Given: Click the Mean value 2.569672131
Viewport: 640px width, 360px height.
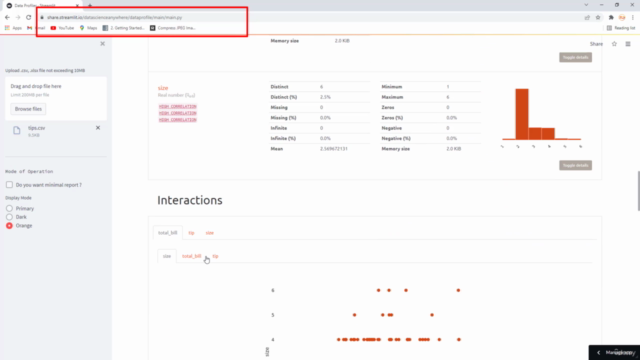Looking at the screenshot, I should (333, 149).
